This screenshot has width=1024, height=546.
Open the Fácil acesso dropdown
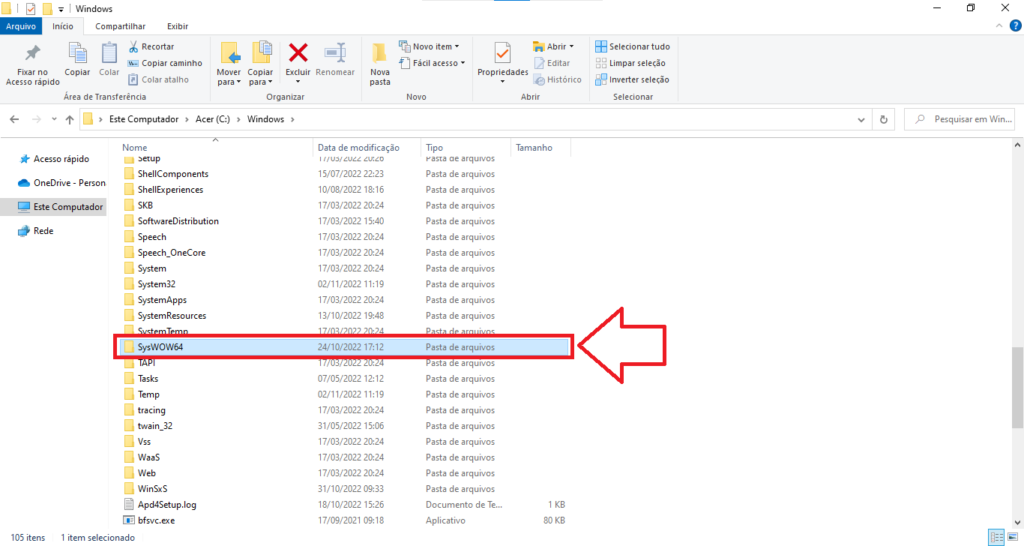click(431, 63)
